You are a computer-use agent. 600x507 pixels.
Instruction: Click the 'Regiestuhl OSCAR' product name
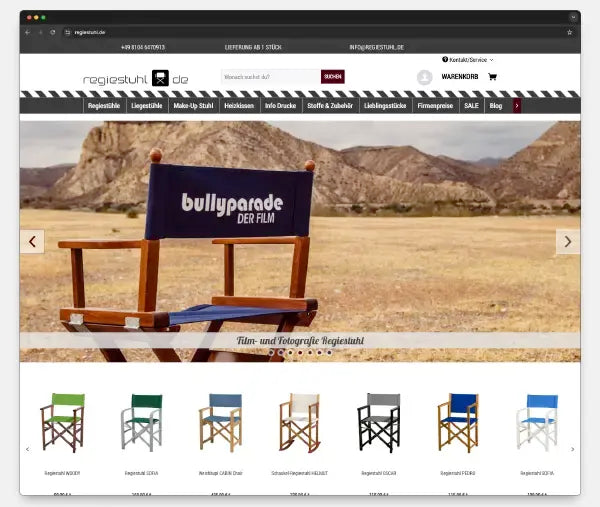(379, 473)
